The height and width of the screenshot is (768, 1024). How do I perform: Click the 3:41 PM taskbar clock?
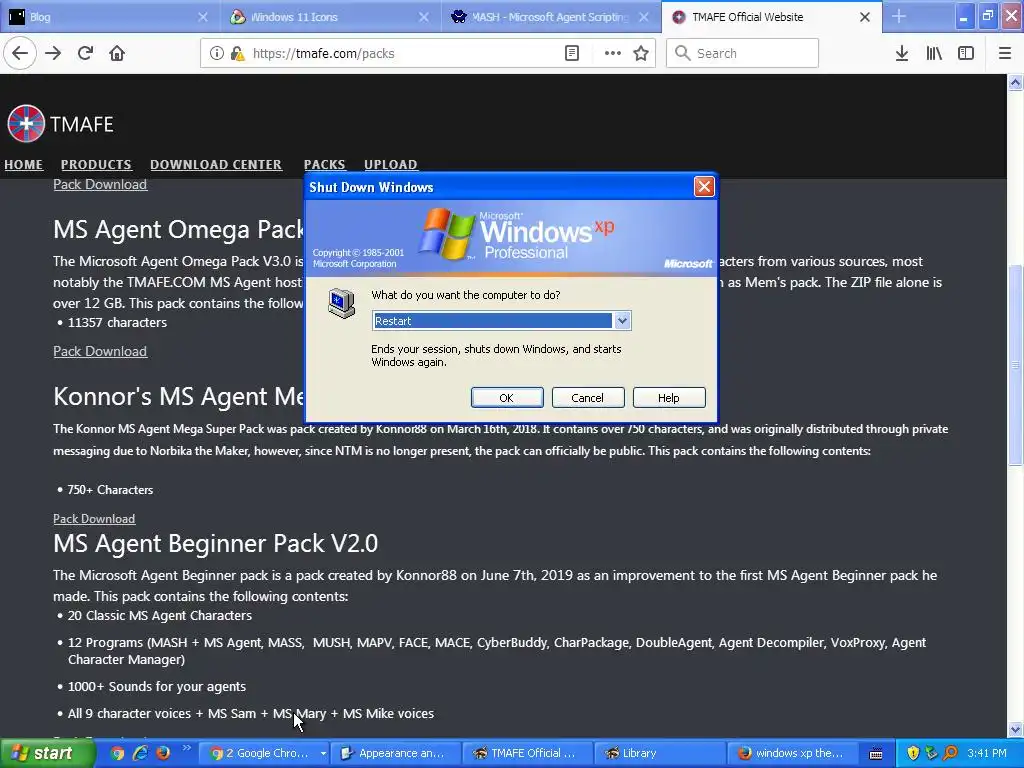[987, 753]
